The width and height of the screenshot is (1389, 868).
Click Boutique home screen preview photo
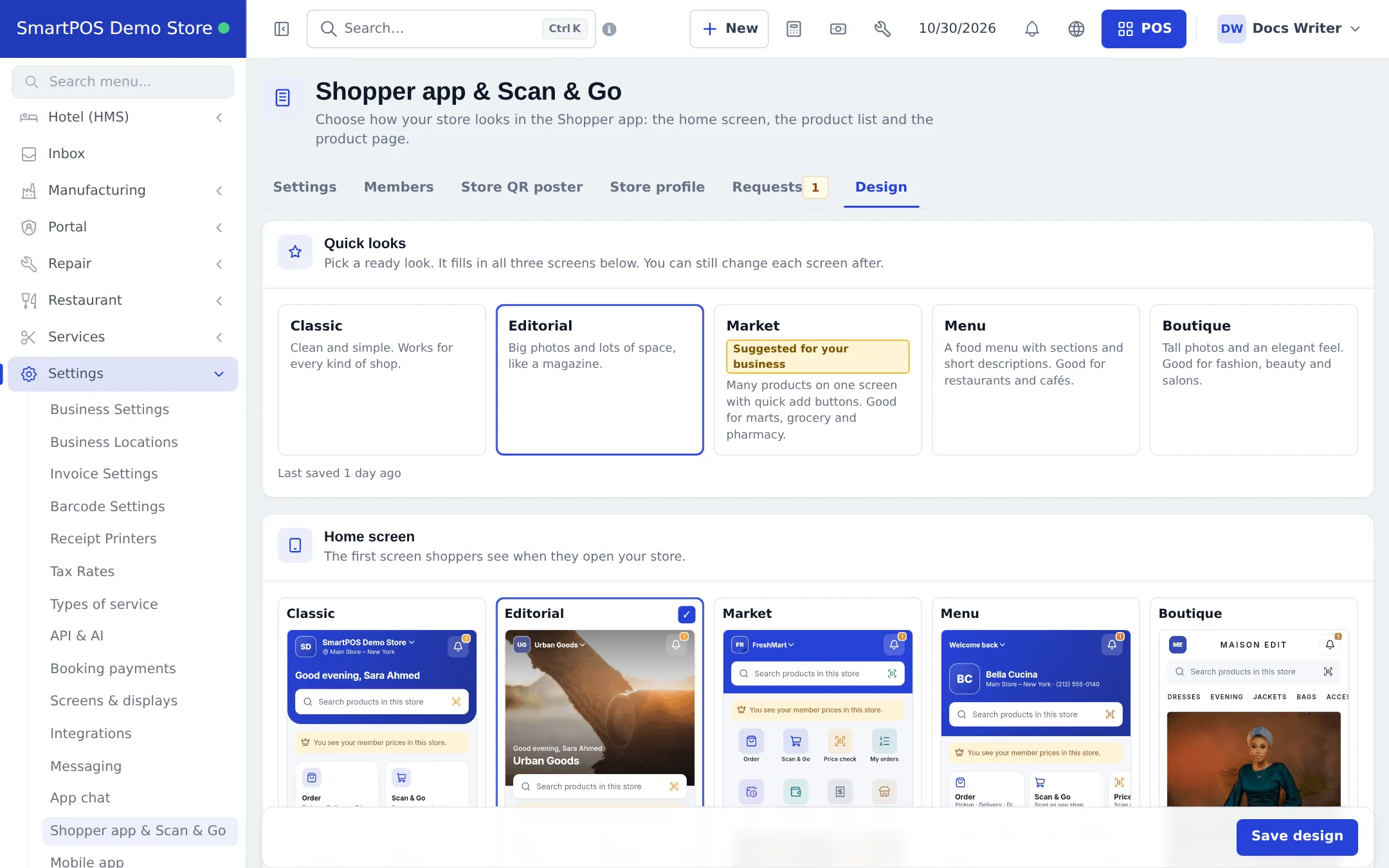(1253, 759)
